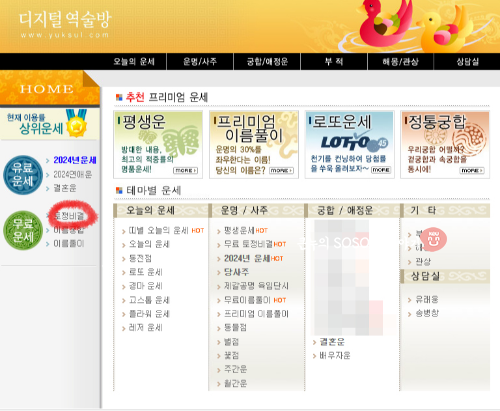Screen dimensions: 500x411
Task: Click MORE button on 정통궁합 banner
Action: pyautogui.click(x=472, y=171)
